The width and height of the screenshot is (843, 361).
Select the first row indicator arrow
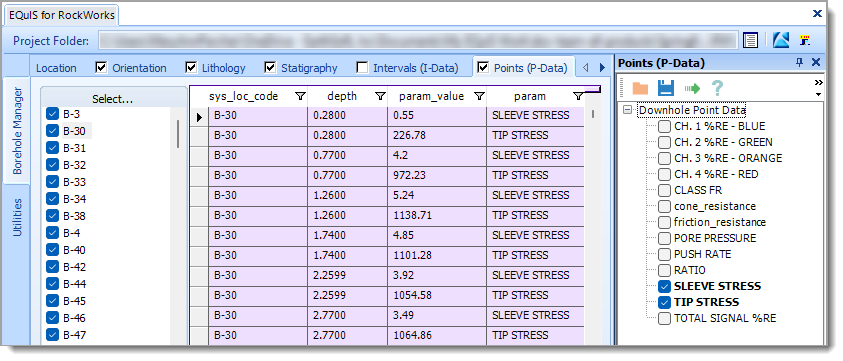(199, 116)
